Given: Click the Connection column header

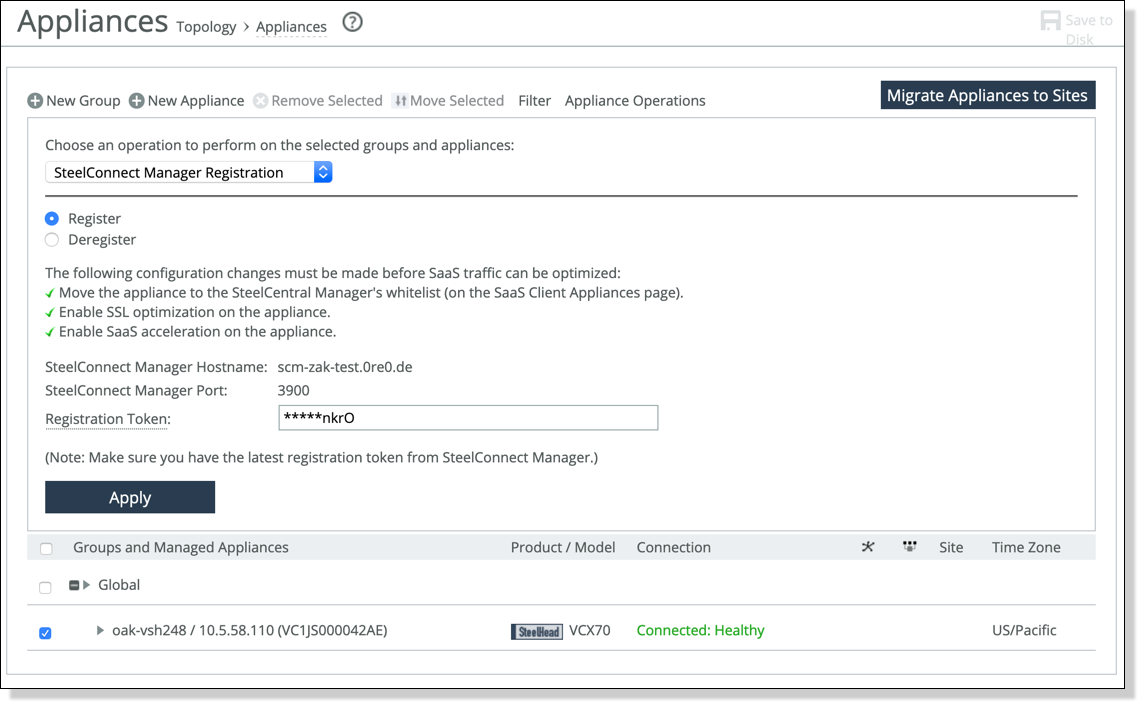Looking at the screenshot, I should click(x=674, y=547).
